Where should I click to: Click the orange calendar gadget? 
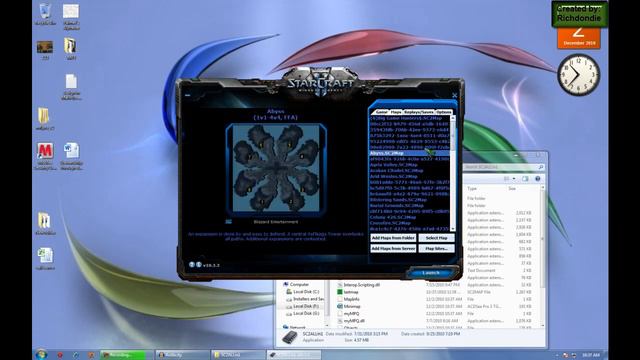pyautogui.click(x=579, y=38)
